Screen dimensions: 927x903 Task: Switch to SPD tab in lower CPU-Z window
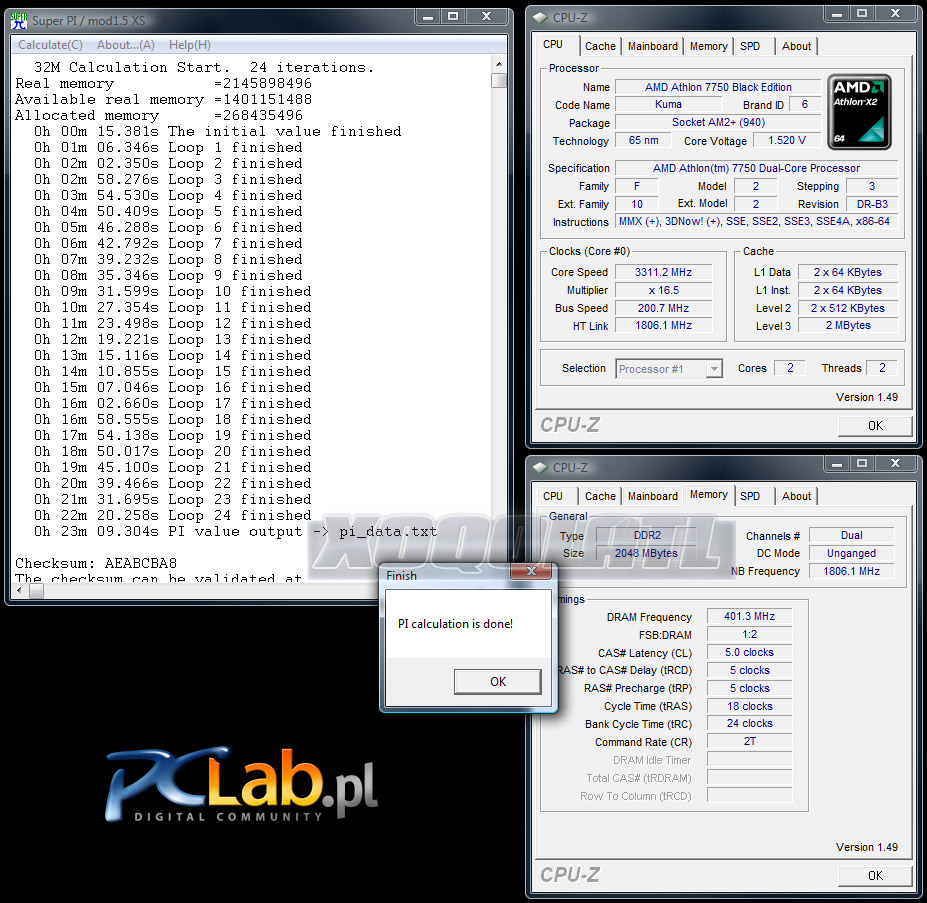pyautogui.click(x=750, y=496)
